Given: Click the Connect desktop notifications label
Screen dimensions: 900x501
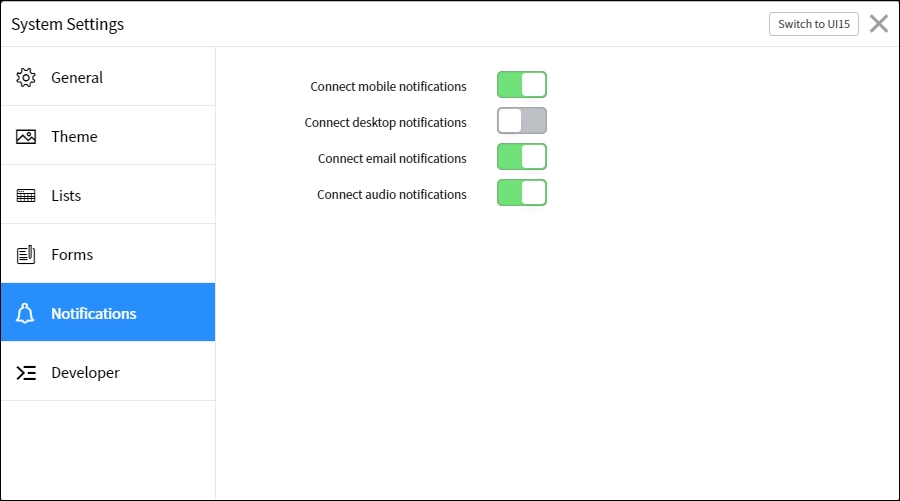Looking at the screenshot, I should click(x=385, y=122).
